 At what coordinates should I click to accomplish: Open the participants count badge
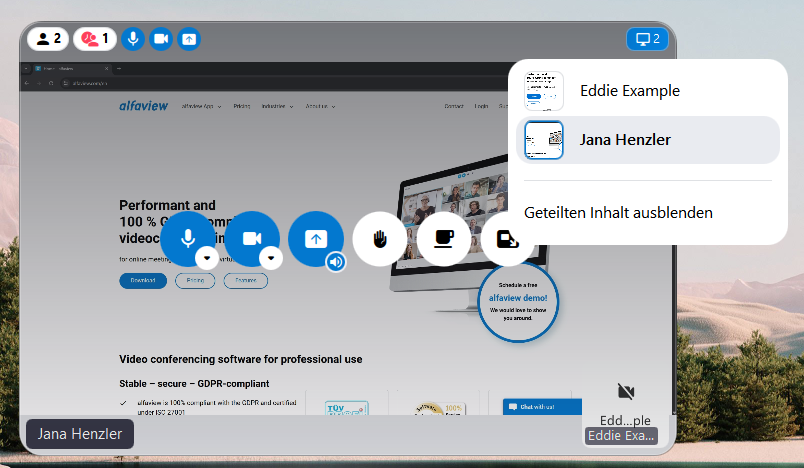point(48,39)
